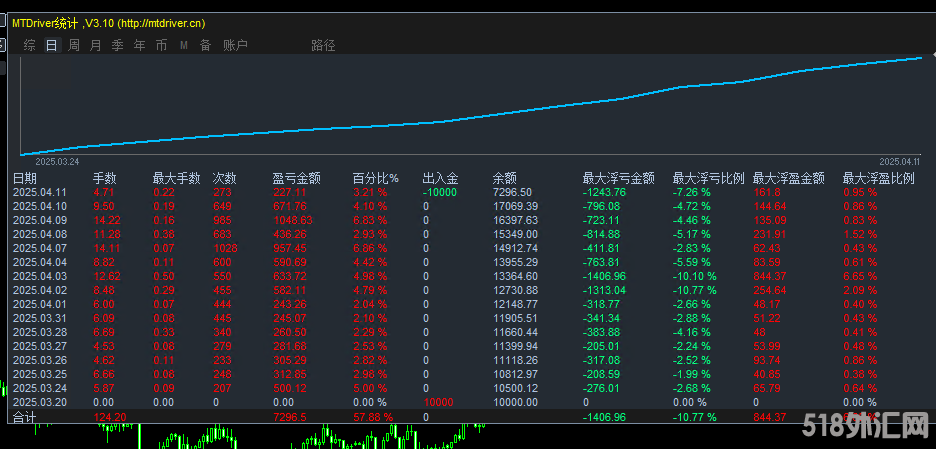
Task: Click the 合计 total row label
Action: pyautogui.click(x=24, y=417)
